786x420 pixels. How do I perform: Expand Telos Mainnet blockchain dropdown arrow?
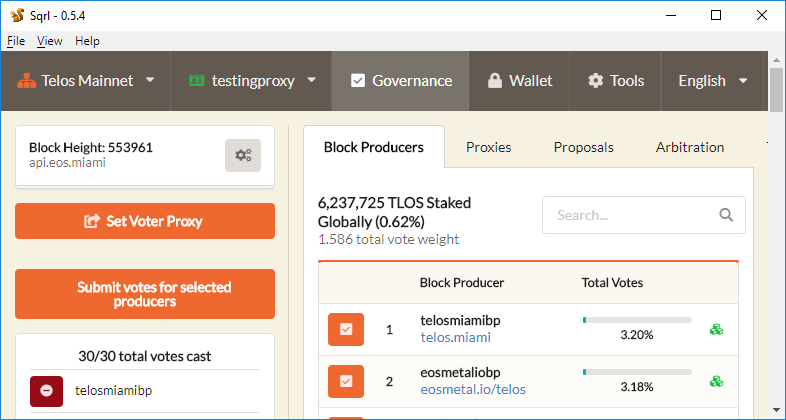pos(150,80)
